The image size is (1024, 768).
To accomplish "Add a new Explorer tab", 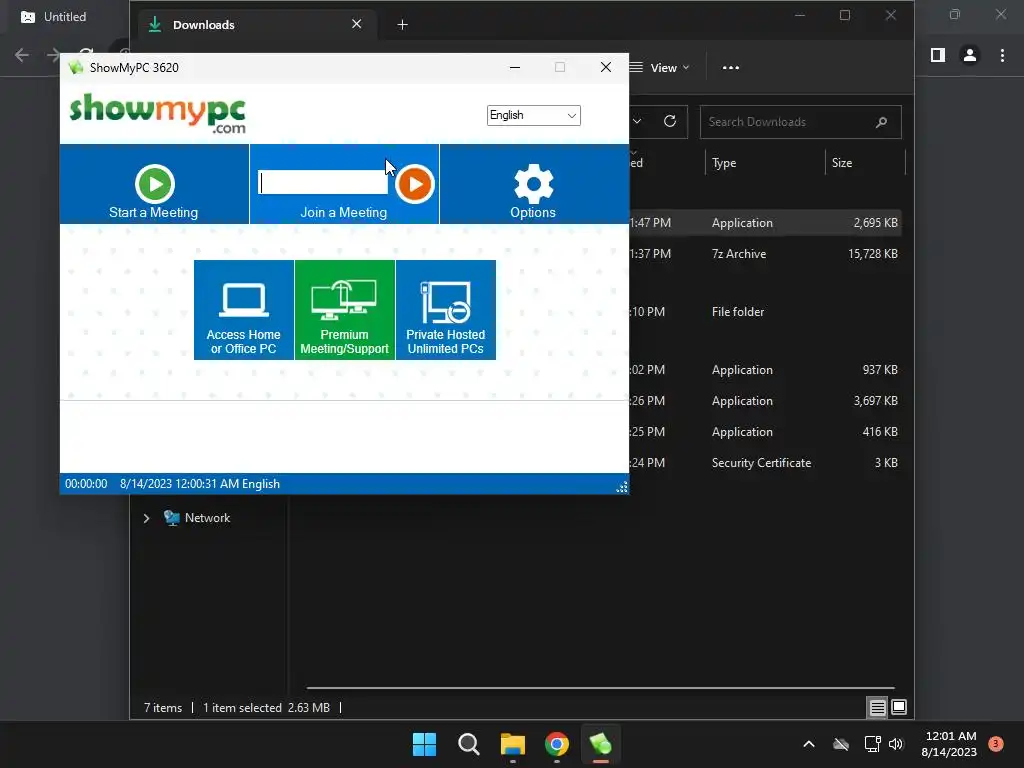I will pyautogui.click(x=402, y=25).
